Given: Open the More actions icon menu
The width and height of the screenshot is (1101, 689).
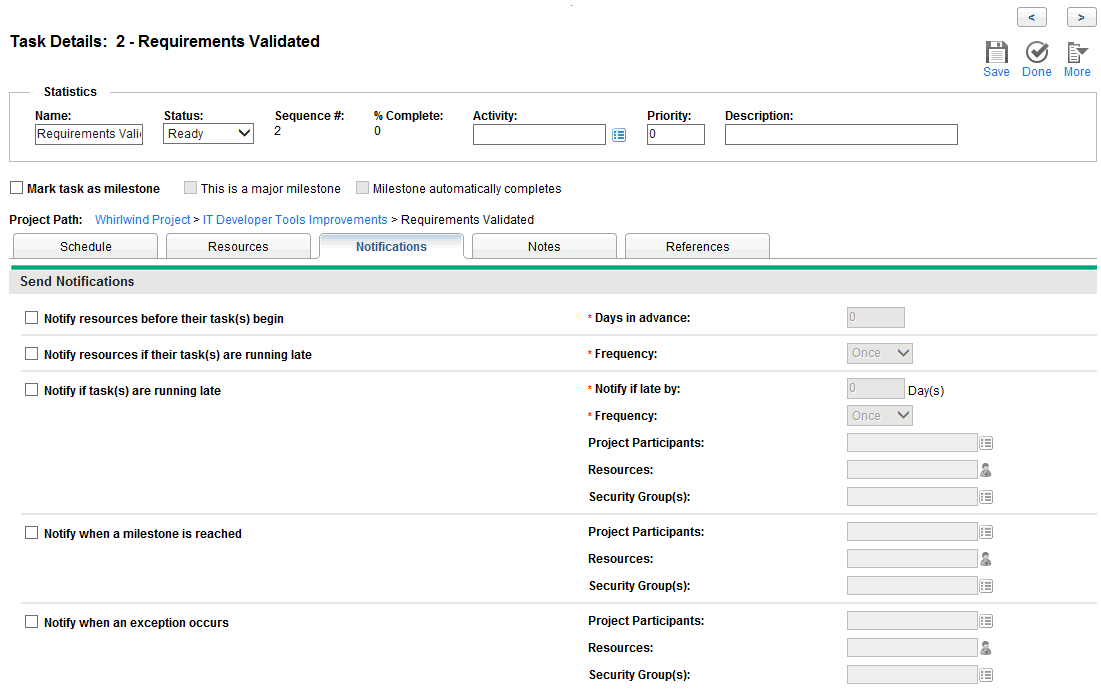Looking at the screenshot, I should click(1077, 54).
